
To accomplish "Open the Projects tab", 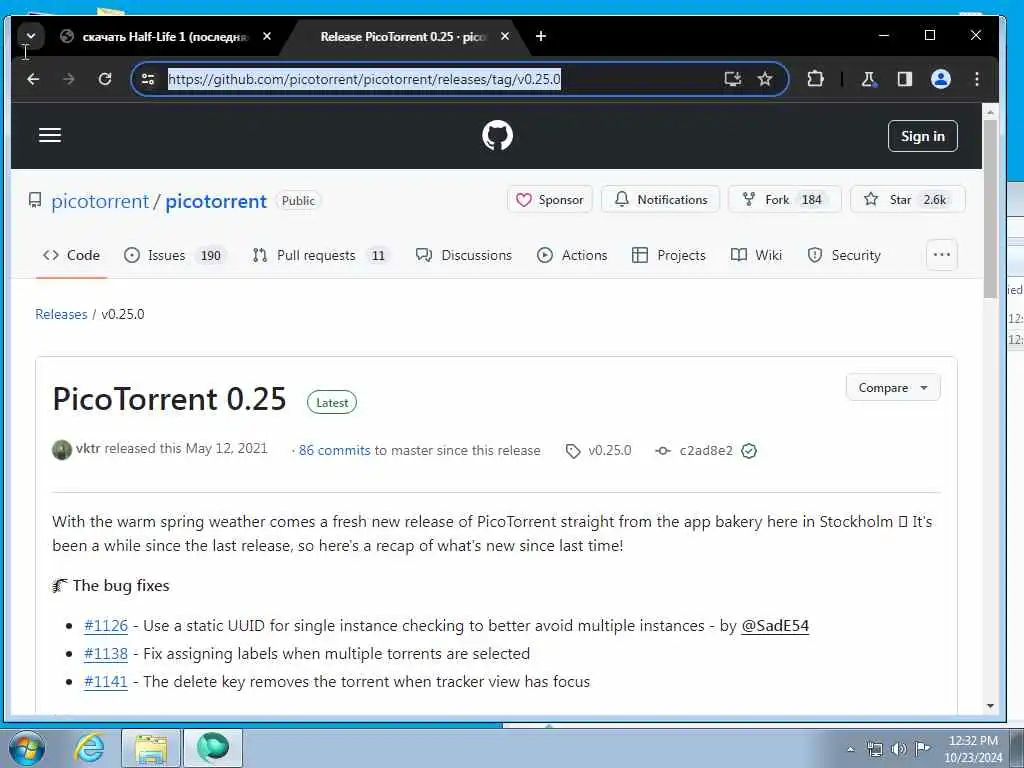I will (669, 255).
